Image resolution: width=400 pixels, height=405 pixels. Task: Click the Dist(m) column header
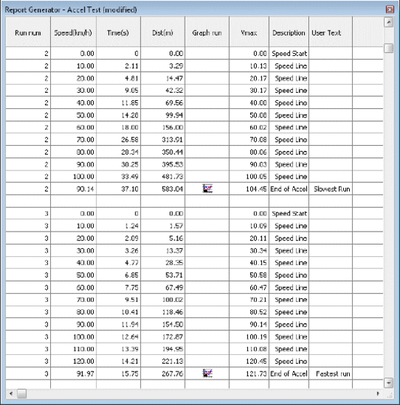tap(163, 32)
